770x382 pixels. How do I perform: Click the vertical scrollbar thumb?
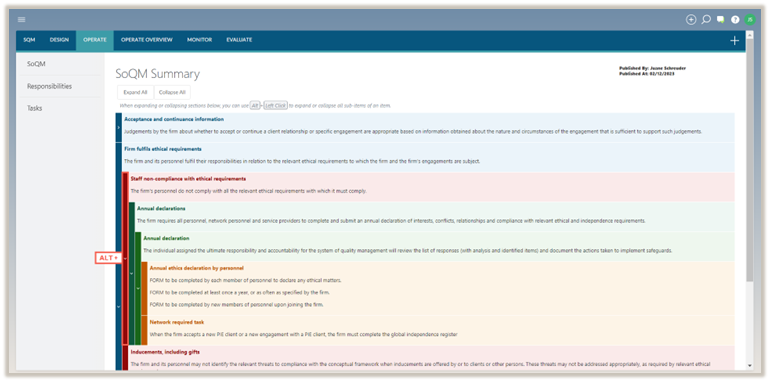(x=749, y=160)
